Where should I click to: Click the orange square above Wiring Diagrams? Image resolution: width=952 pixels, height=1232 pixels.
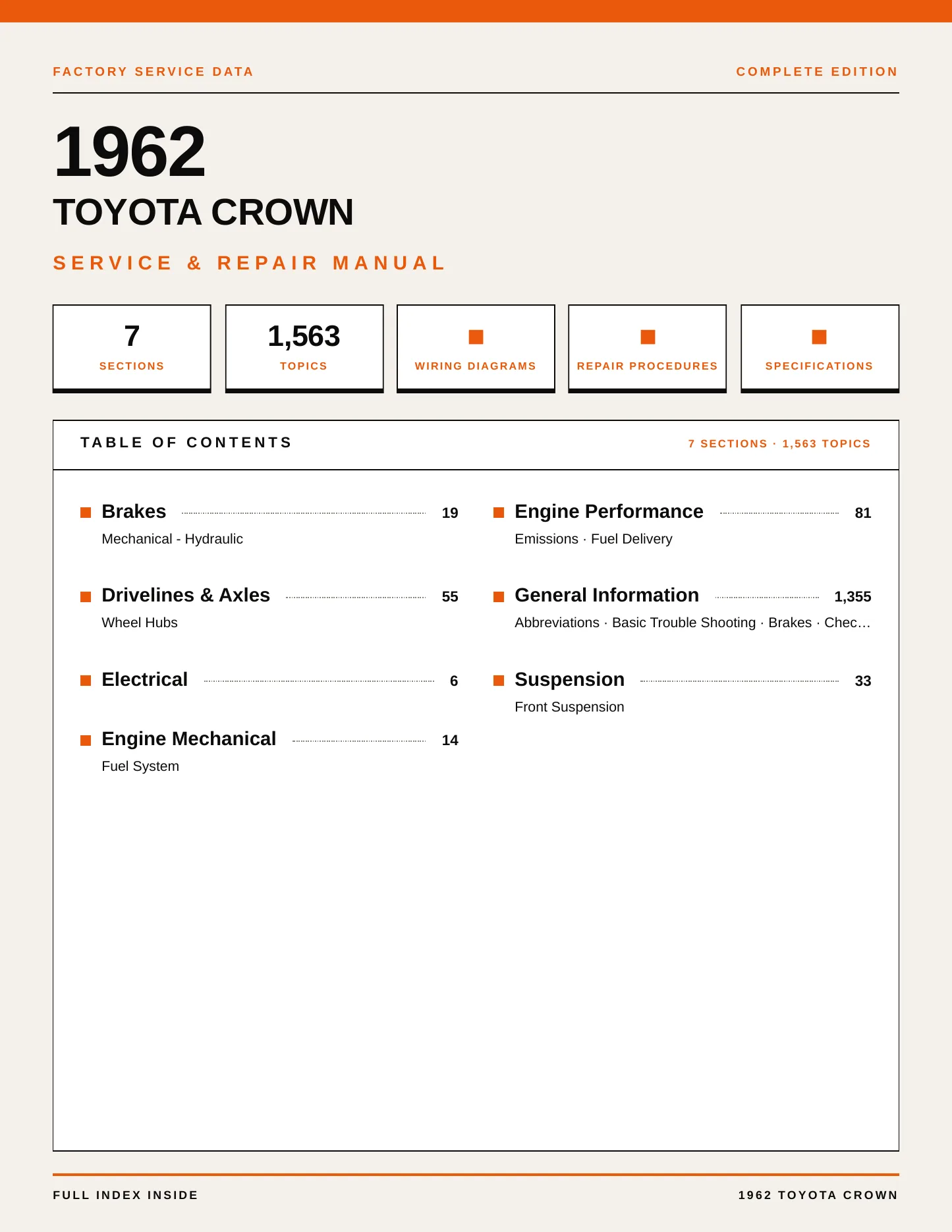(x=476, y=337)
